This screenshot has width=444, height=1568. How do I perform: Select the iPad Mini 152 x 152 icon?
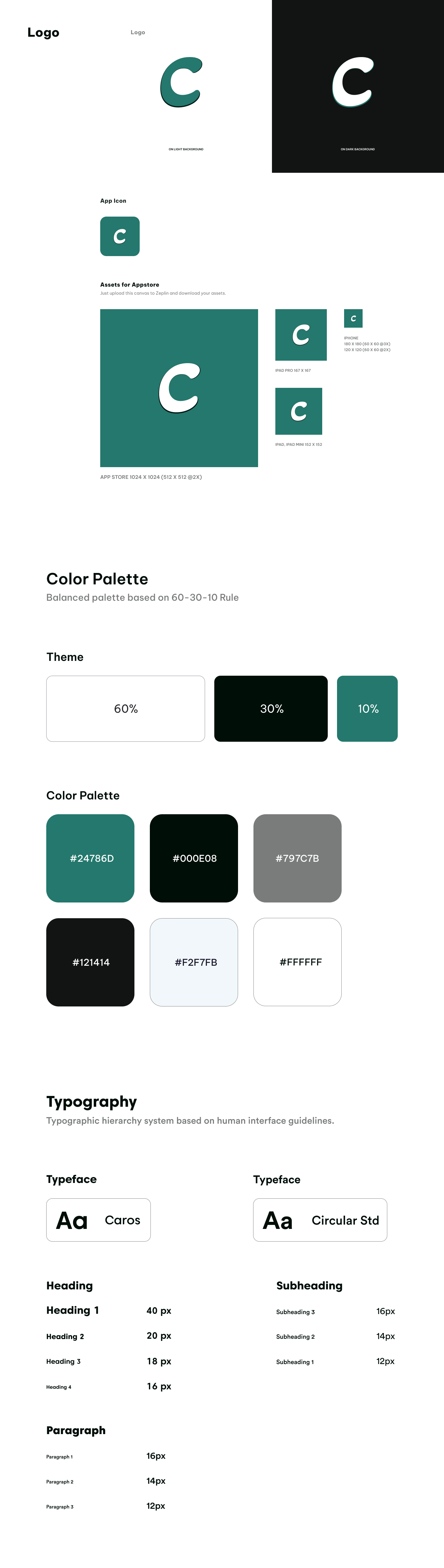[x=299, y=411]
